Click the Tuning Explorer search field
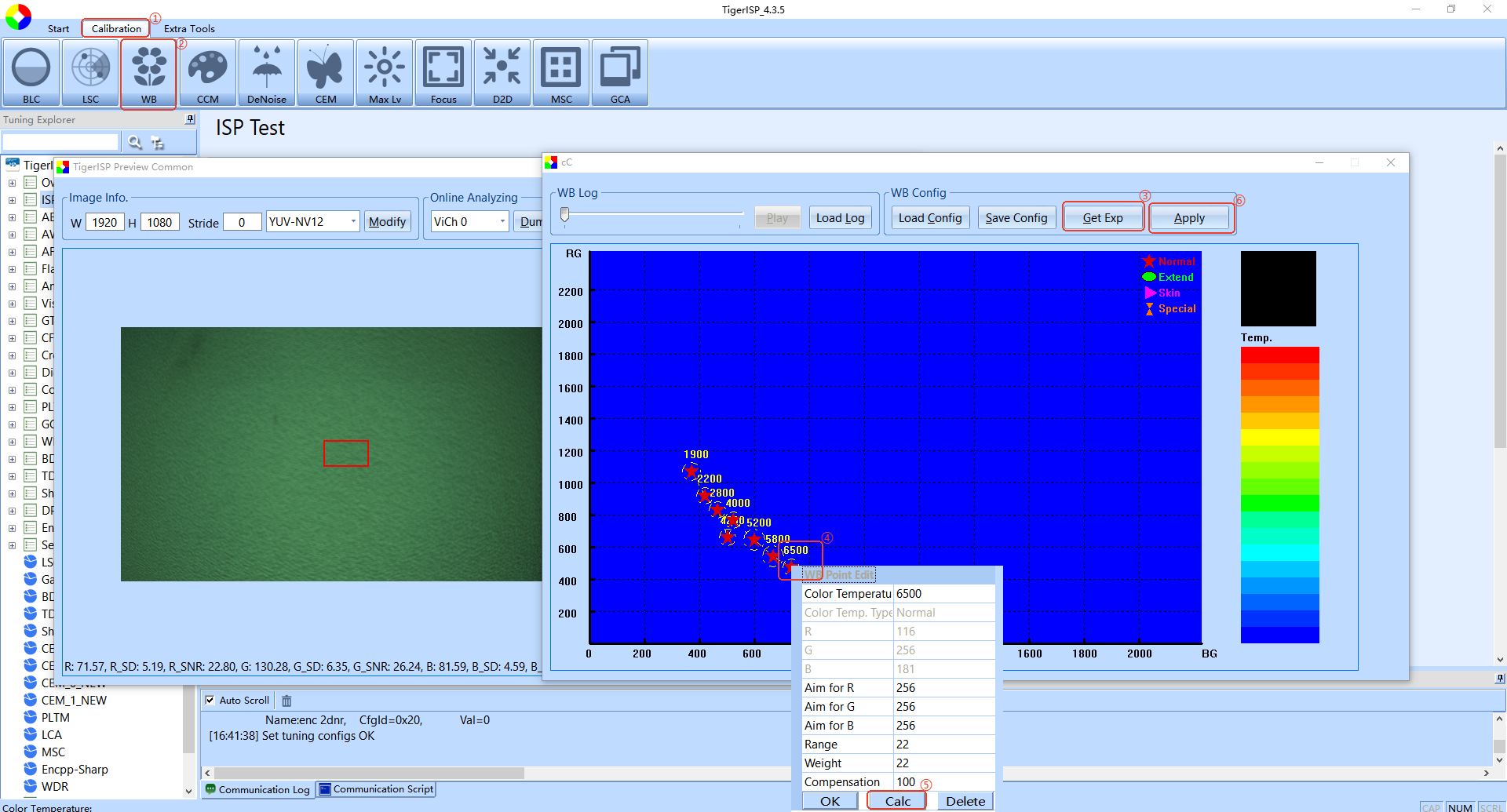This screenshot has width=1507, height=812. pos(60,142)
